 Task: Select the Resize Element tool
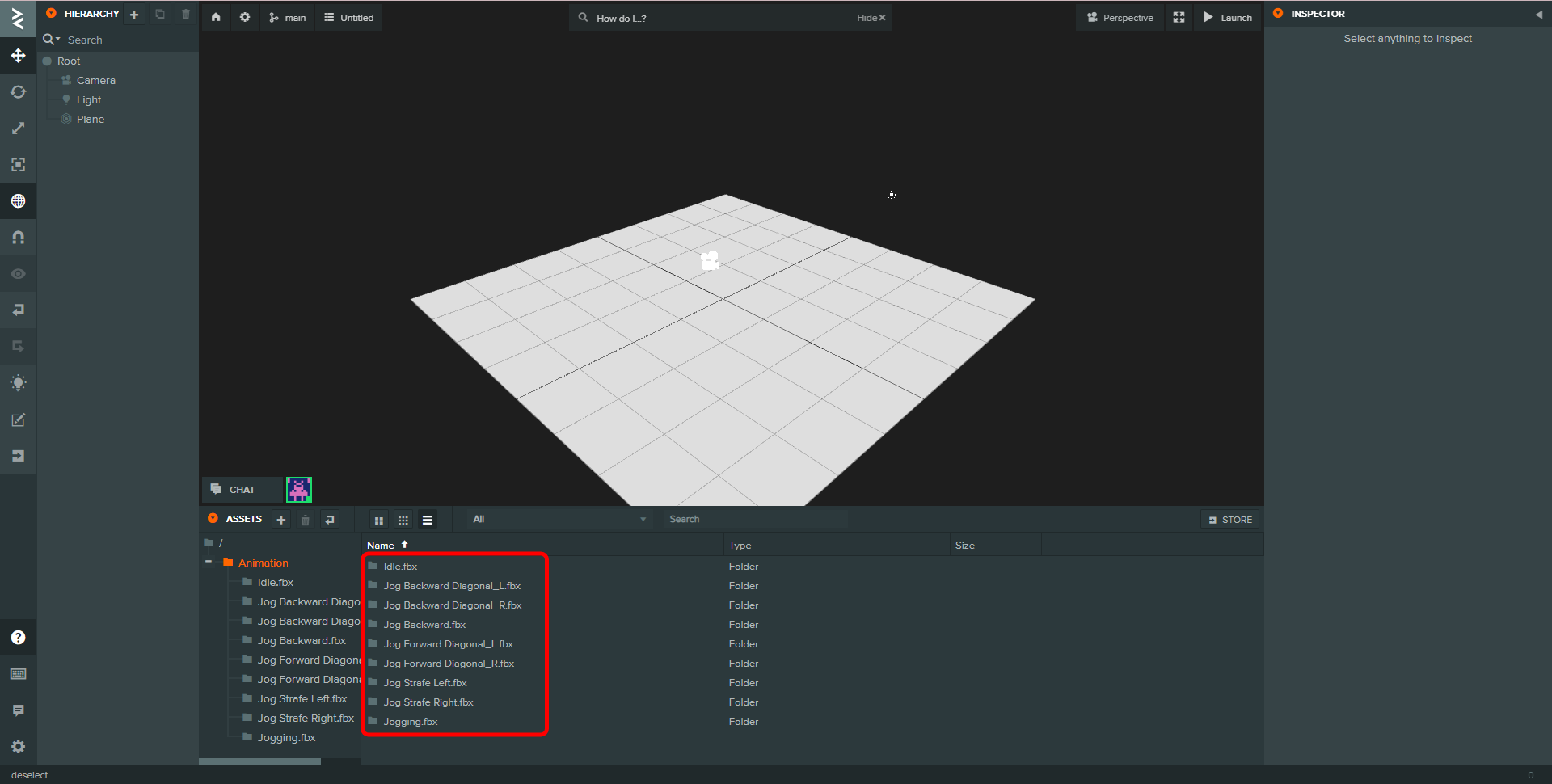[18, 165]
